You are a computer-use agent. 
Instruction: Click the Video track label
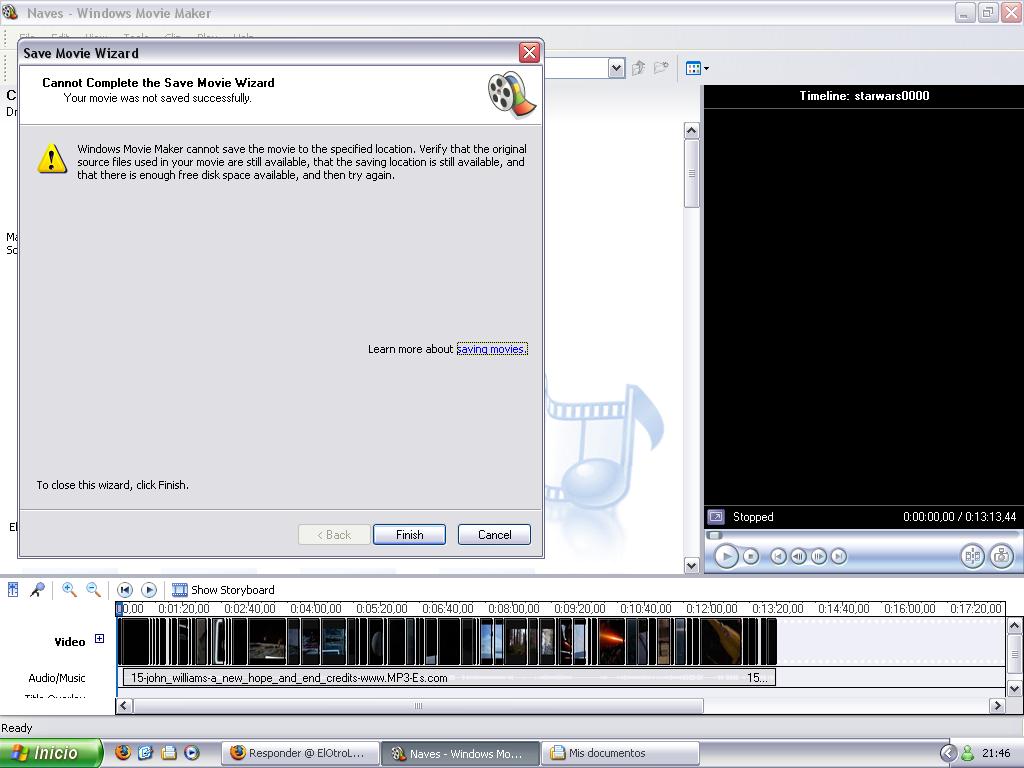69,642
